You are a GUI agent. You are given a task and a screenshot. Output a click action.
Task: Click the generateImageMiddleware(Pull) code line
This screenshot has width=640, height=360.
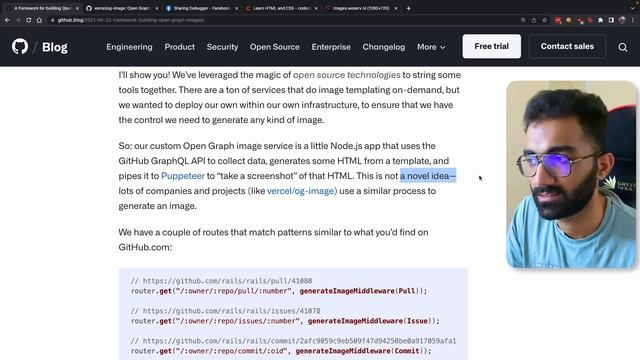(279, 291)
